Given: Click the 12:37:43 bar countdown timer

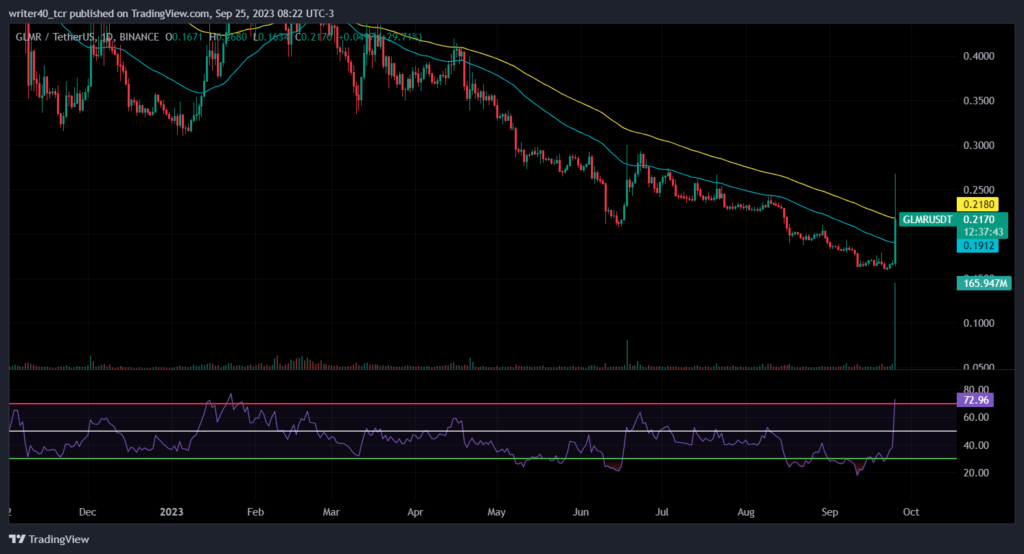Looking at the screenshot, I should [982, 232].
